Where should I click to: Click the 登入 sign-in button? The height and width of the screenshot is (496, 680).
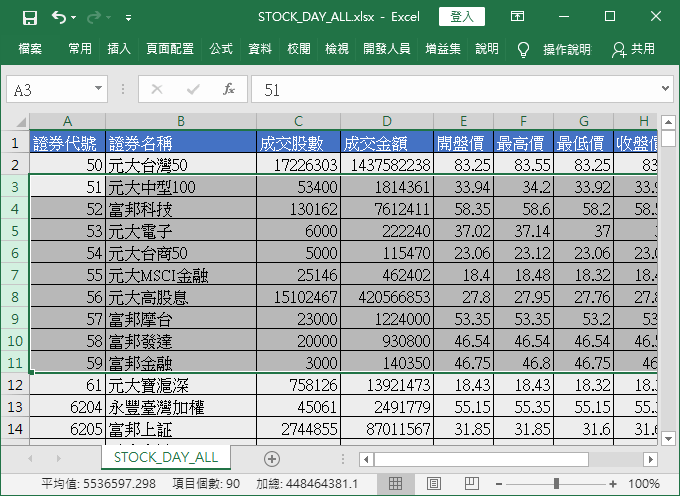462,16
